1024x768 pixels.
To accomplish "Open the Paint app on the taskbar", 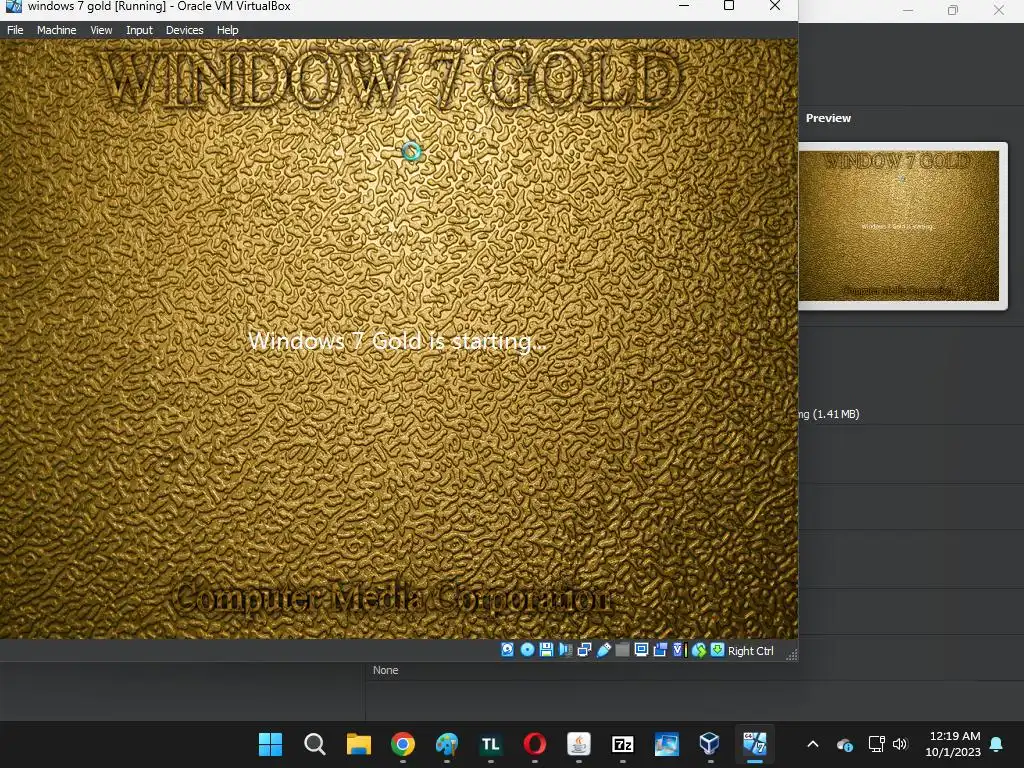I will (x=447, y=744).
